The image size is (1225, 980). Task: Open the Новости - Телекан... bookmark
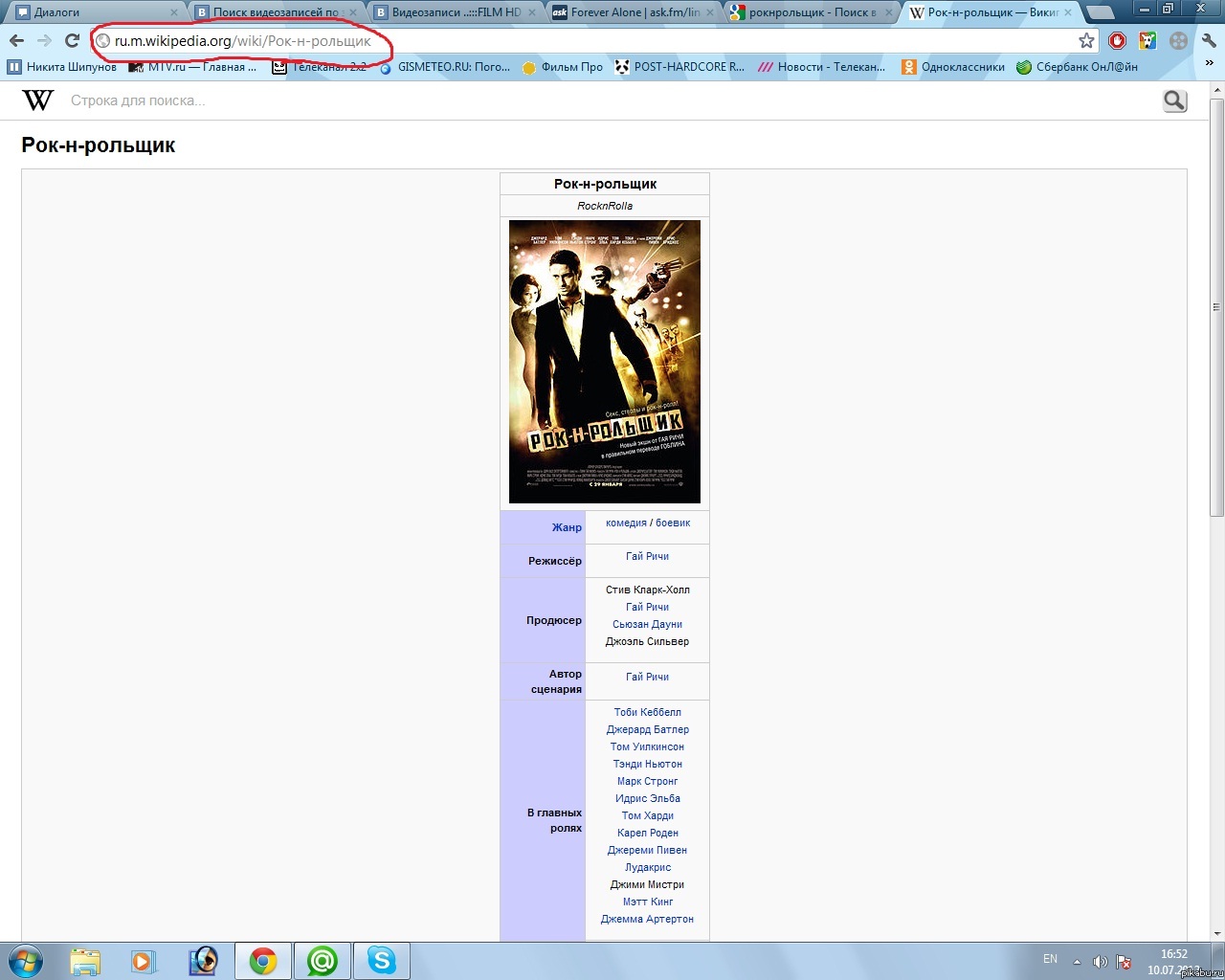tap(821, 67)
